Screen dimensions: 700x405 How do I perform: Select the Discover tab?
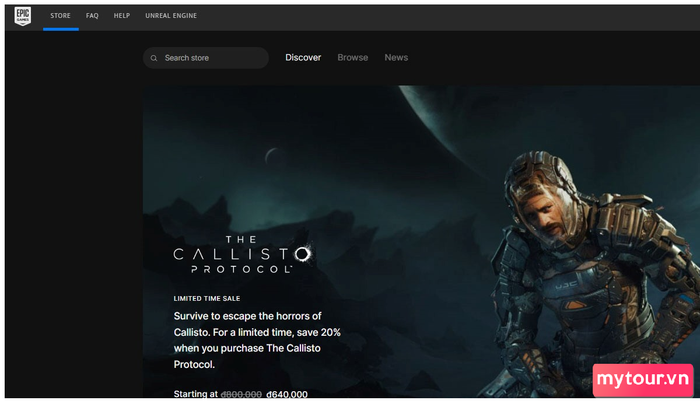click(303, 58)
